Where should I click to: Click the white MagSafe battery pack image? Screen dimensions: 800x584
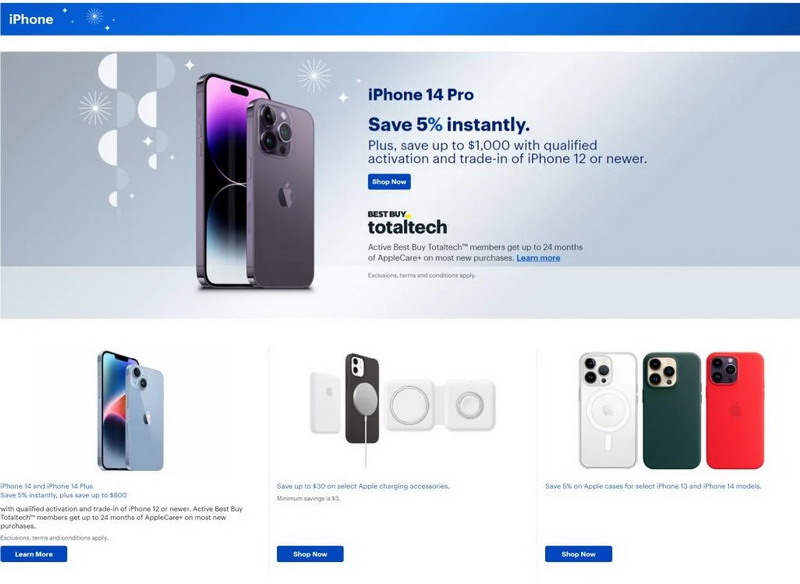click(326, 403)
